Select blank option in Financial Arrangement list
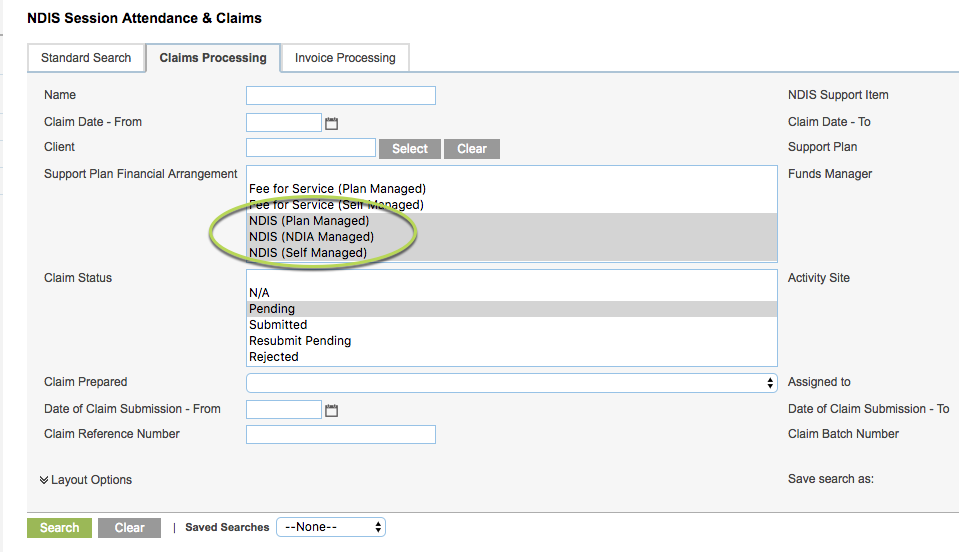This screenshot has height=552, width=959. [512, 174]
